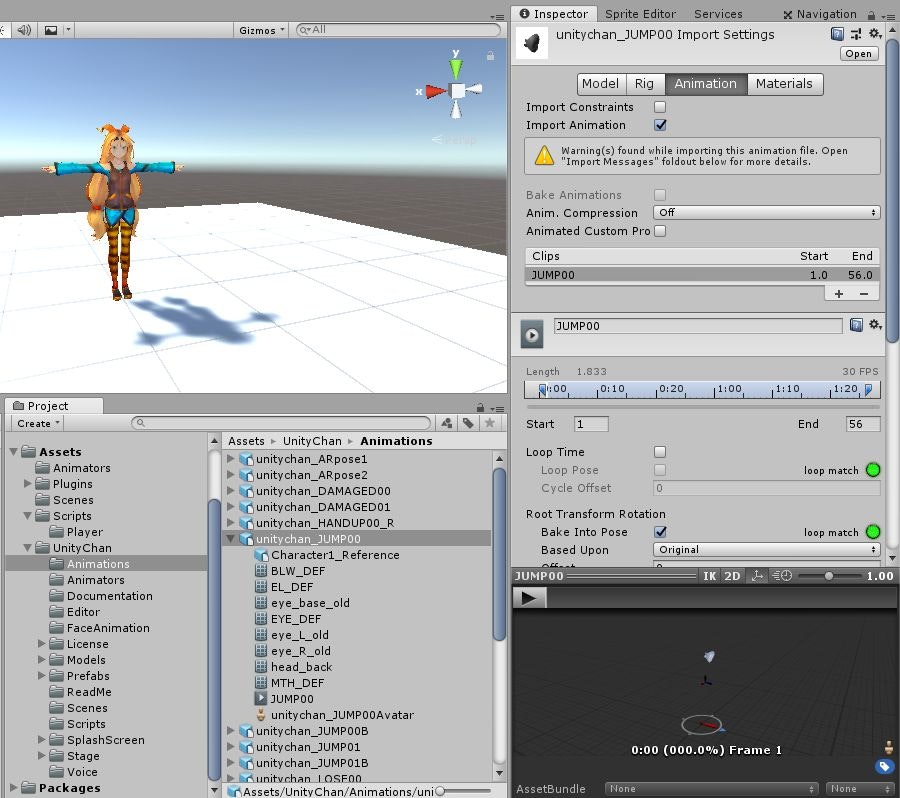The image size is (900, 798).
Task: Open clip settings gear icon
Action: pos(875,325)
